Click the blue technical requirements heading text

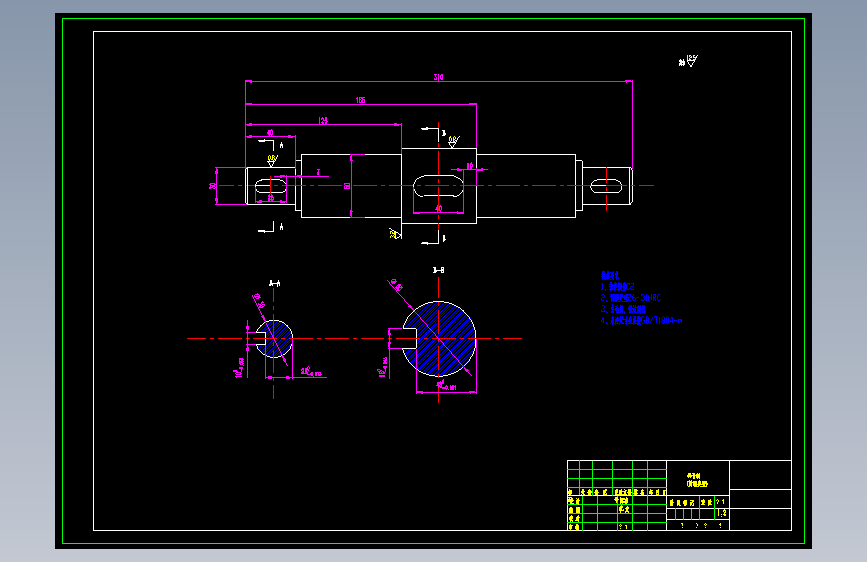(x=610, y=275)
